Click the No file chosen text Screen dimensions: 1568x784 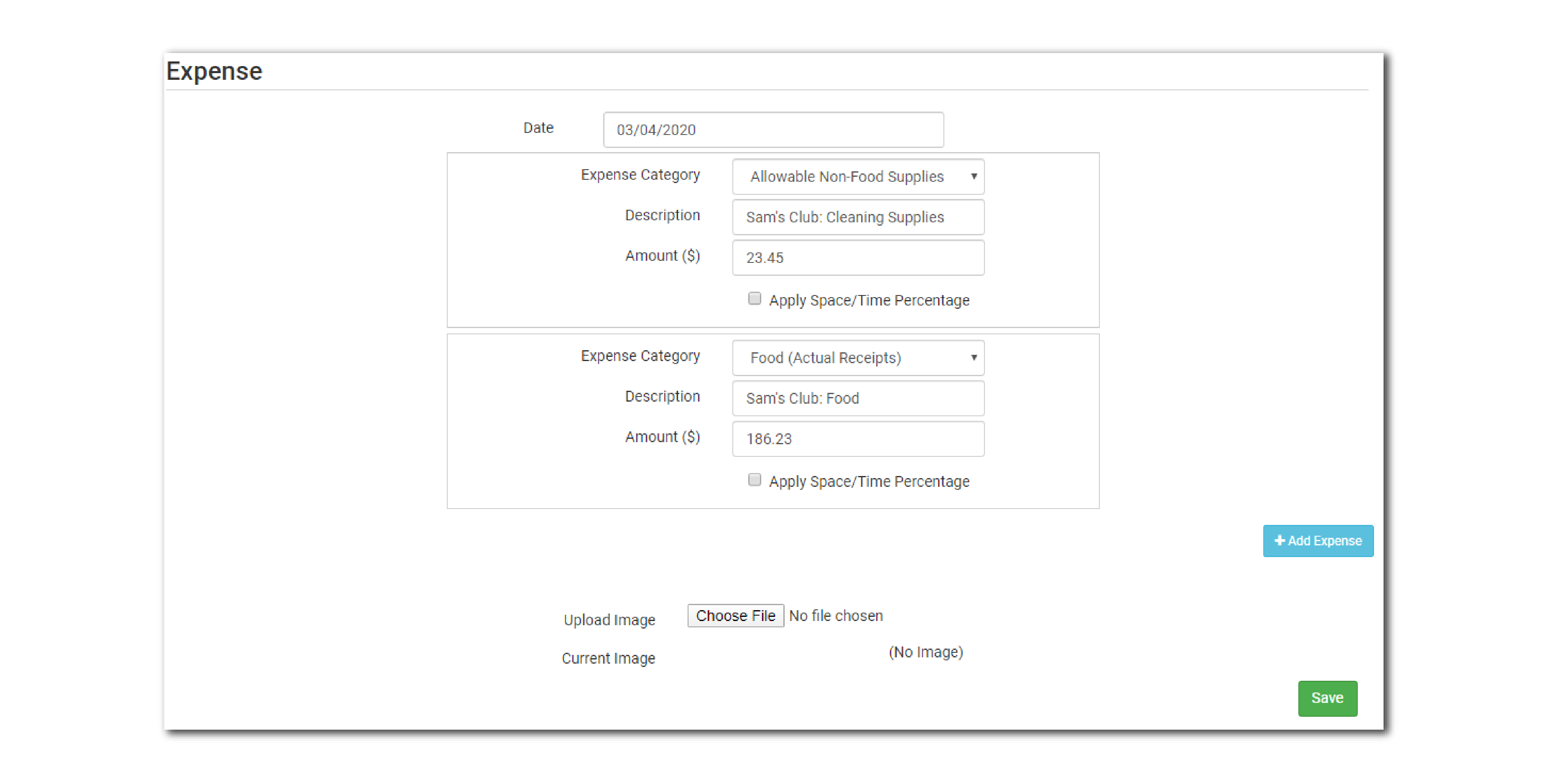[836, 616]
